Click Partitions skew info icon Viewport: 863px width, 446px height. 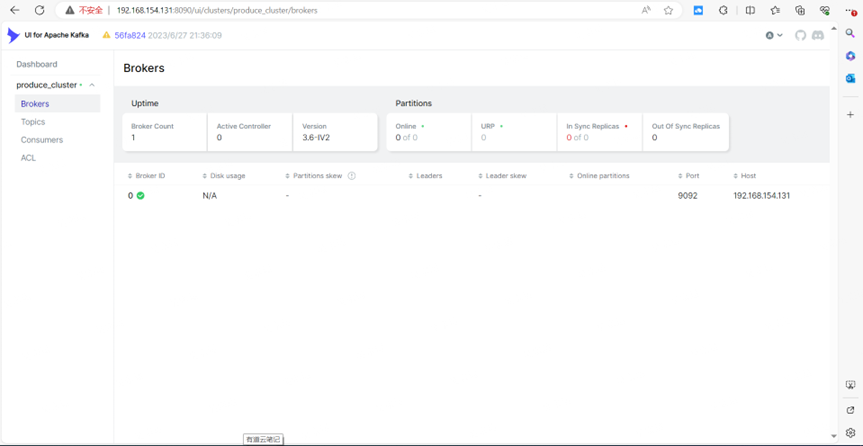tap(352, 176)
